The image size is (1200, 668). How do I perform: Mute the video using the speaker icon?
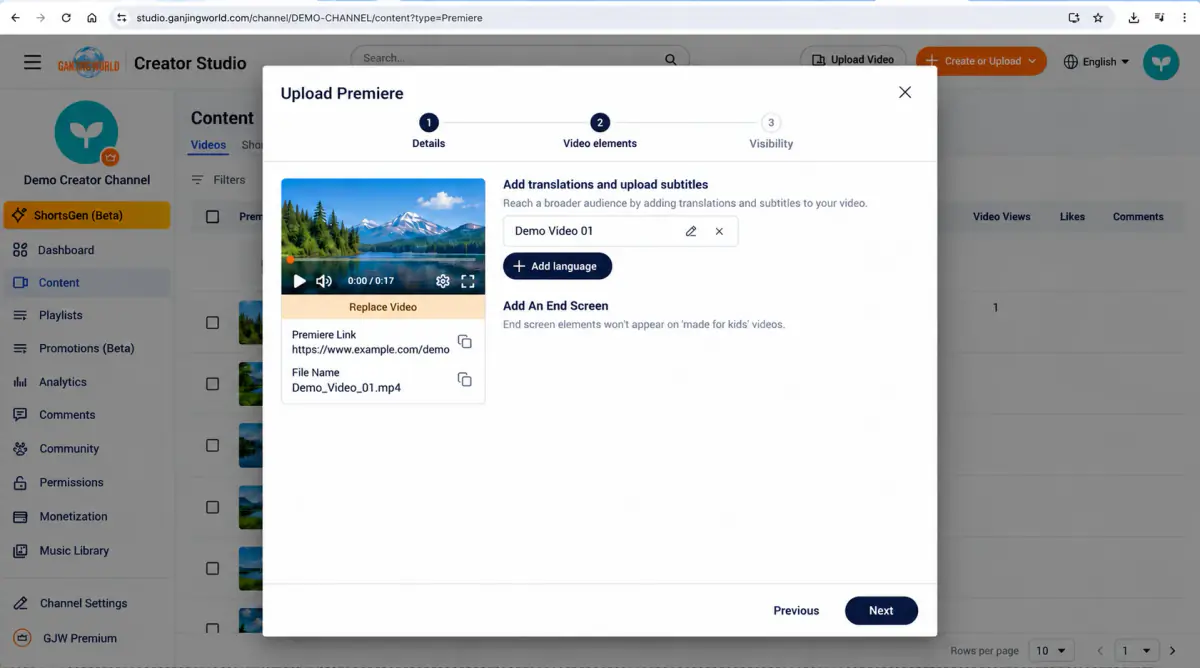324,281
